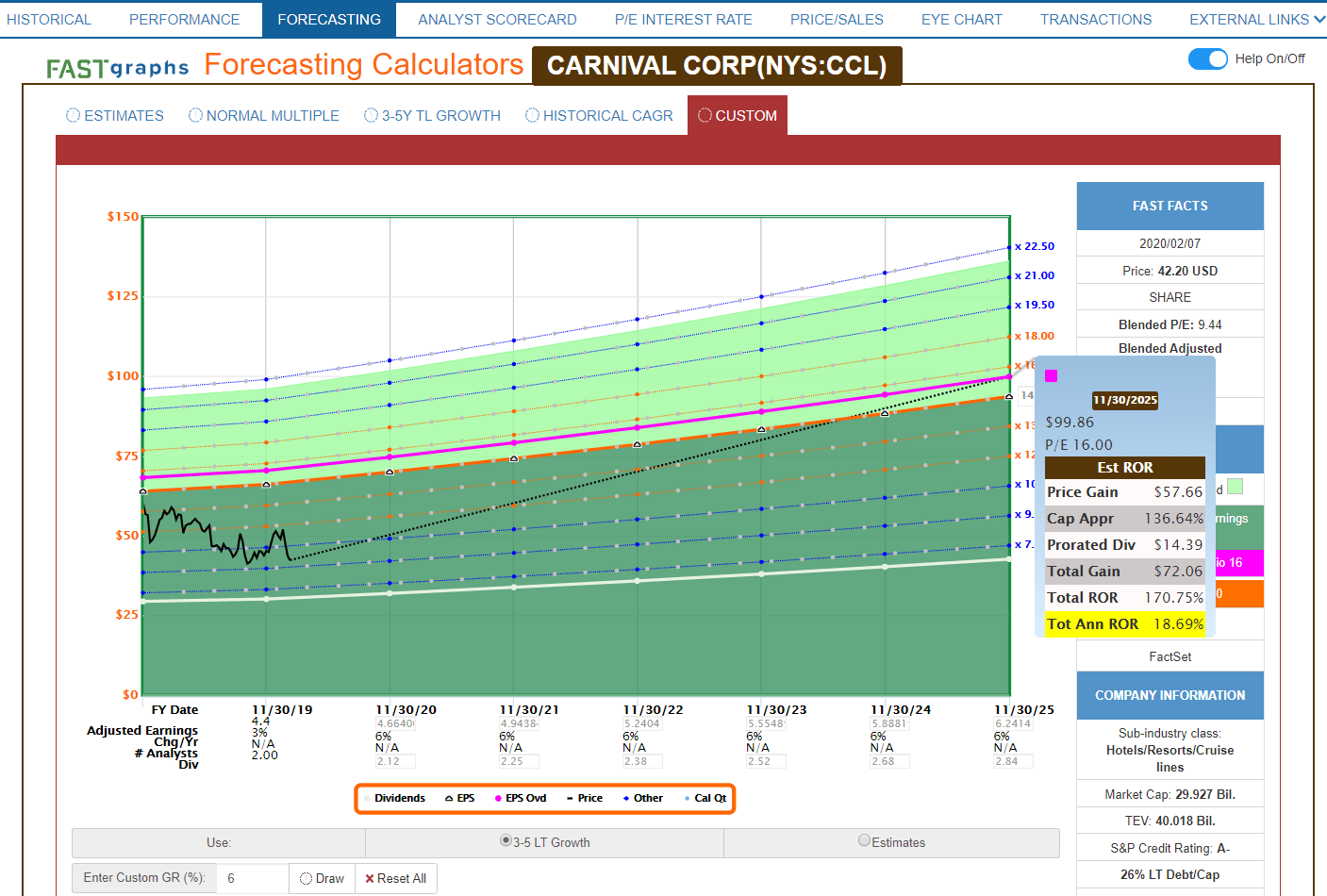The image size is (1327, 896).
Task: Click the Blended P/E 9.44 fact
Action: pos(1170,324)
